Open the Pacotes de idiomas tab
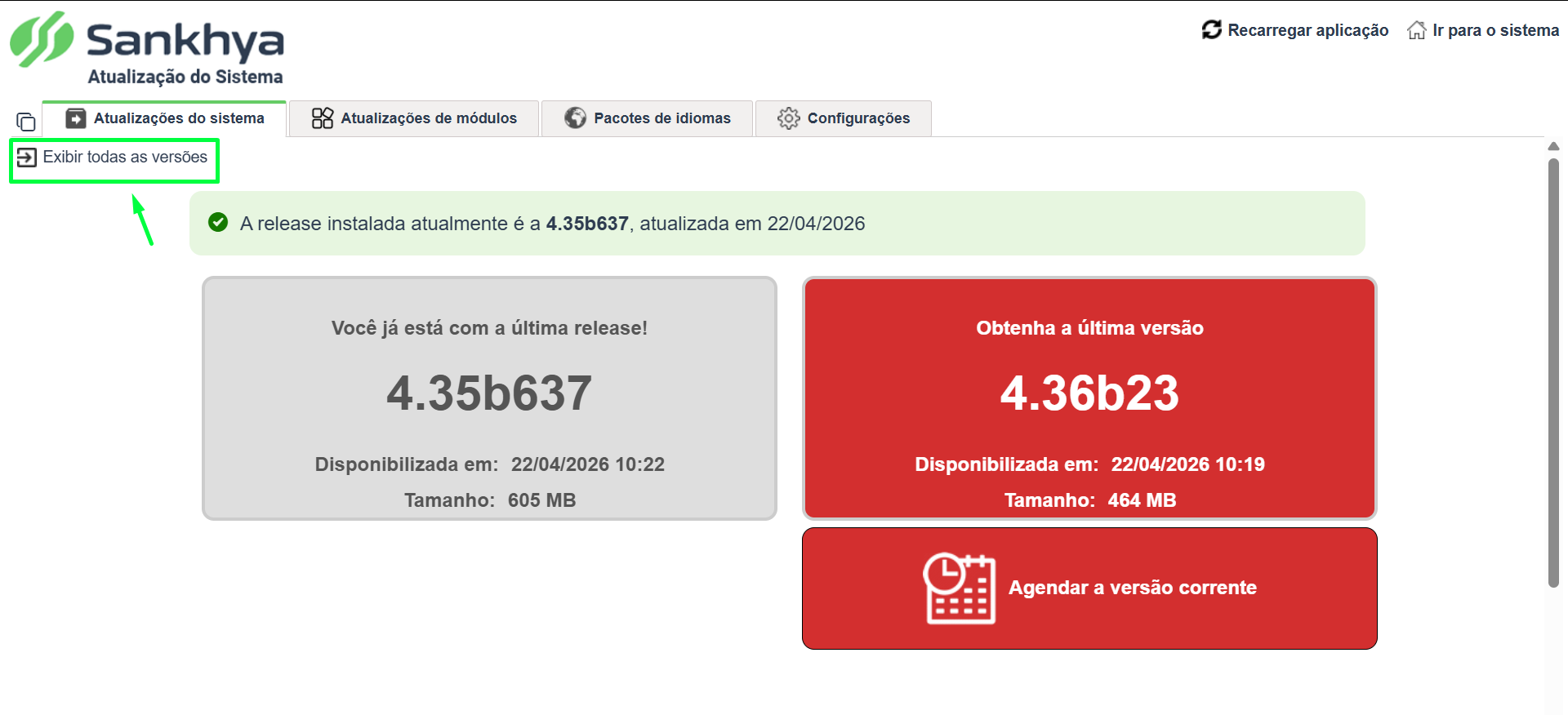The image size is (1568, 715). pos(647,118)
